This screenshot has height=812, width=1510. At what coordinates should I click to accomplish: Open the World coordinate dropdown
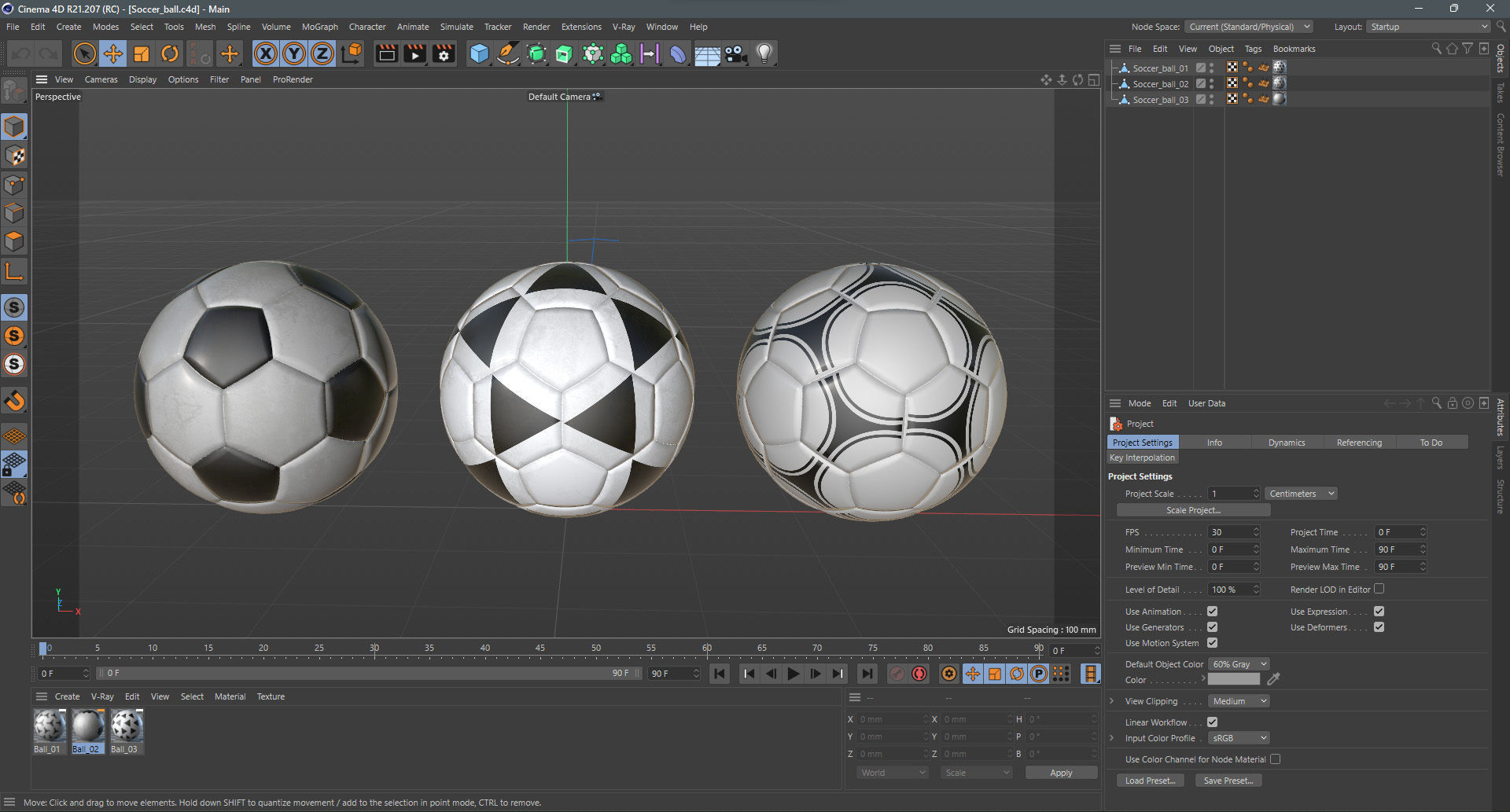893,773
